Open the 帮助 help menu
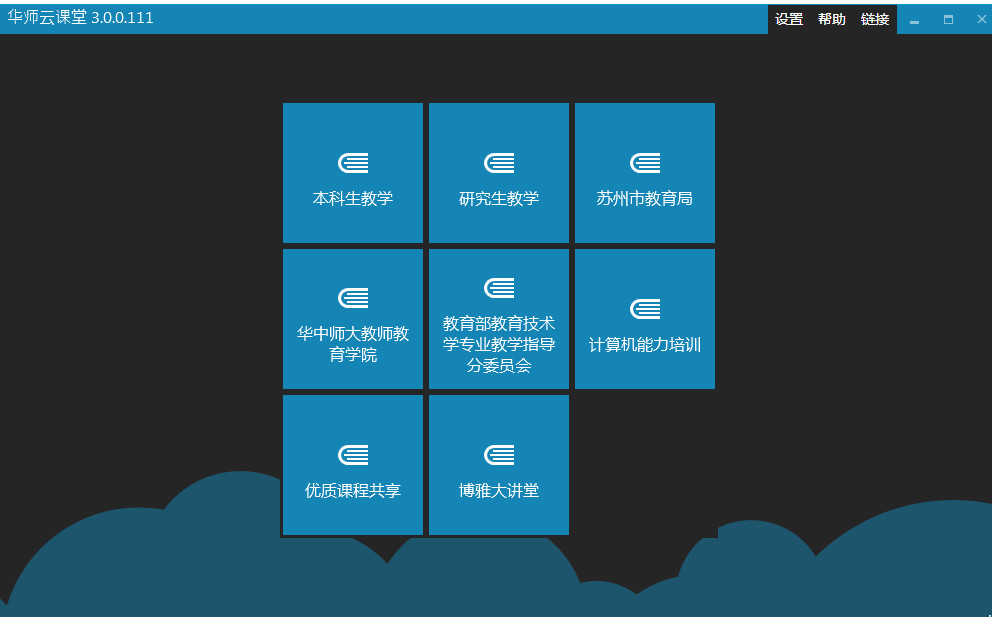 pos(831,18)
